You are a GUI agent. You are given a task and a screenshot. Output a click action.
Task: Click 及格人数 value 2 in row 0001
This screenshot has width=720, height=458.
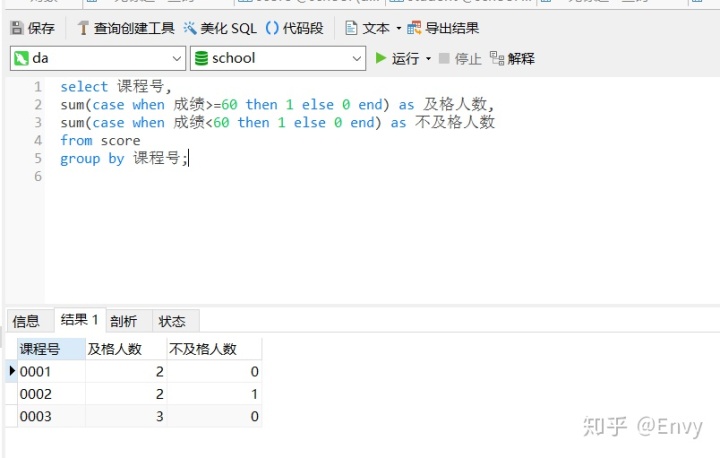click(126, 372)
